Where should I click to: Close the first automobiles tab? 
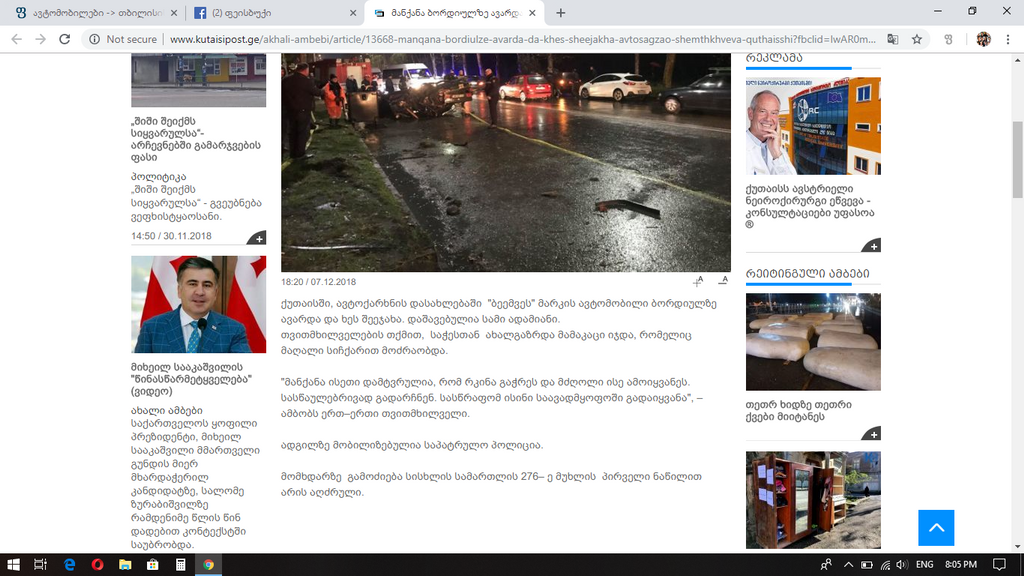174,12
